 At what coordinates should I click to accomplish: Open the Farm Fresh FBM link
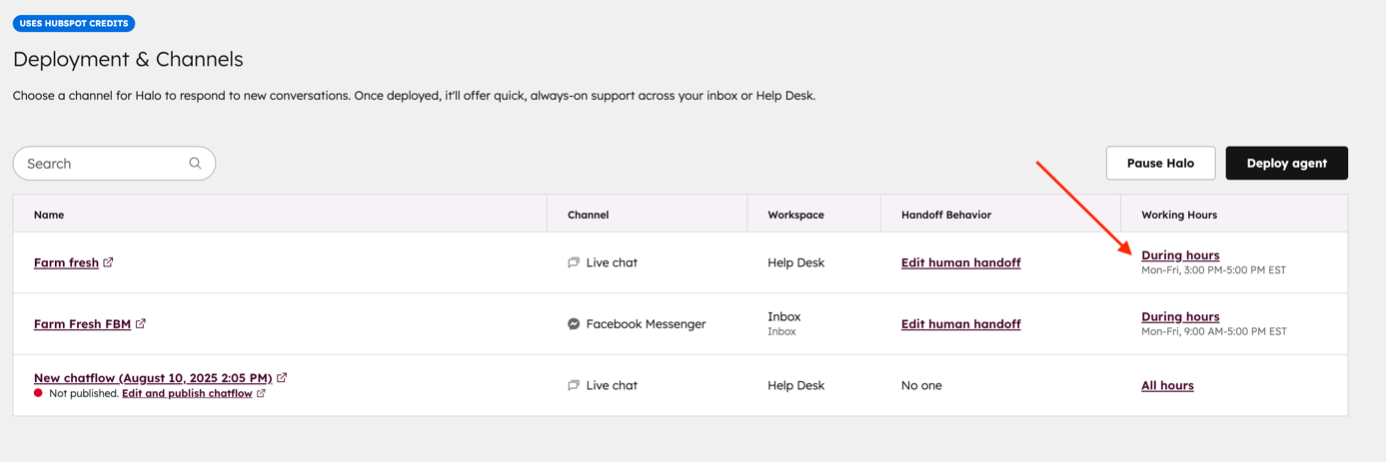pyautogui.click(x=82, y=324)
